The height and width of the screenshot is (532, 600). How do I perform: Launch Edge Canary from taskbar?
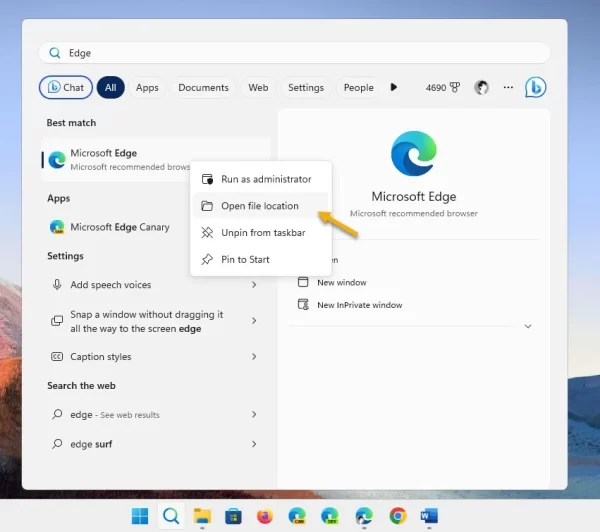tap(297, 516)
